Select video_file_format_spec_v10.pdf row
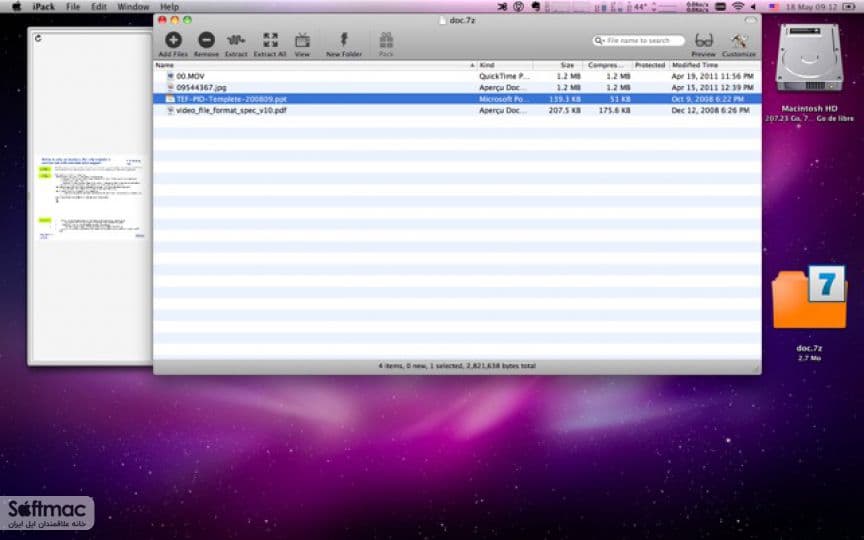864x540 pixels. click(x=457, y=110)
